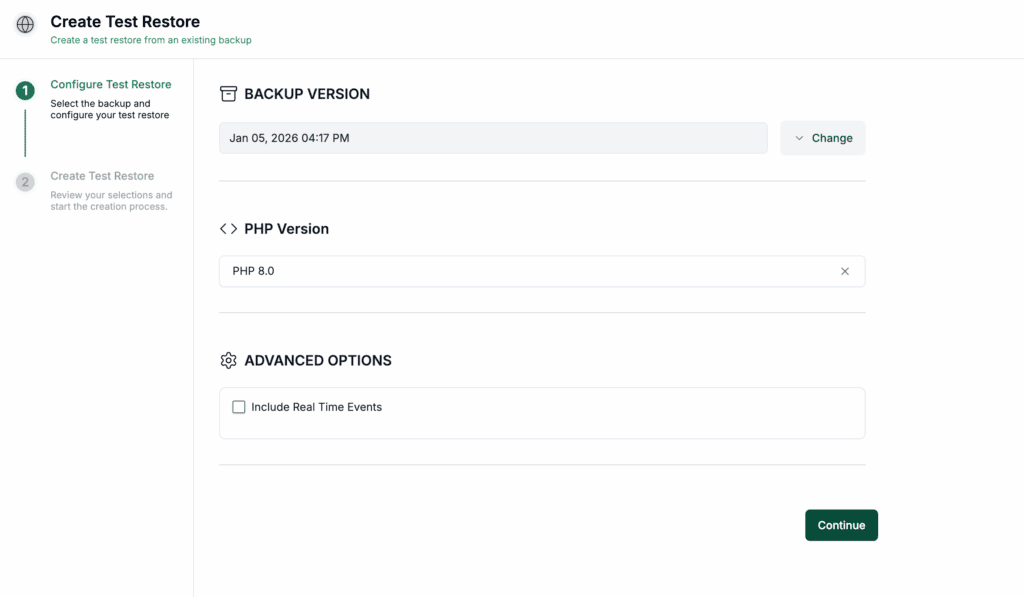Select the Configure Test Restore step
Viewport: 1024px width, 597px height.
click(111, 84)
